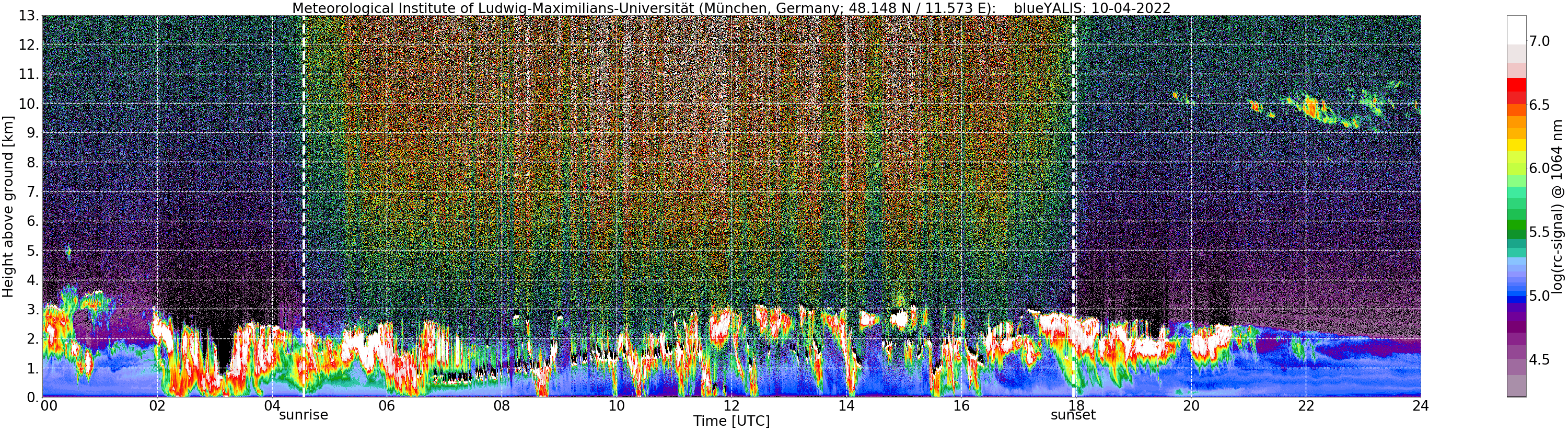This screenshot has width=1568, height=431.
Task: Click the x-axis tick label '24'
Action: pos(1421,406)
